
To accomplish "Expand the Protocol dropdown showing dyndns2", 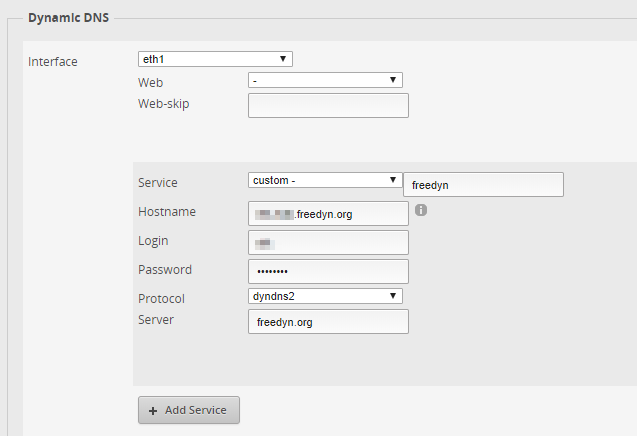I will coord(325,296).
